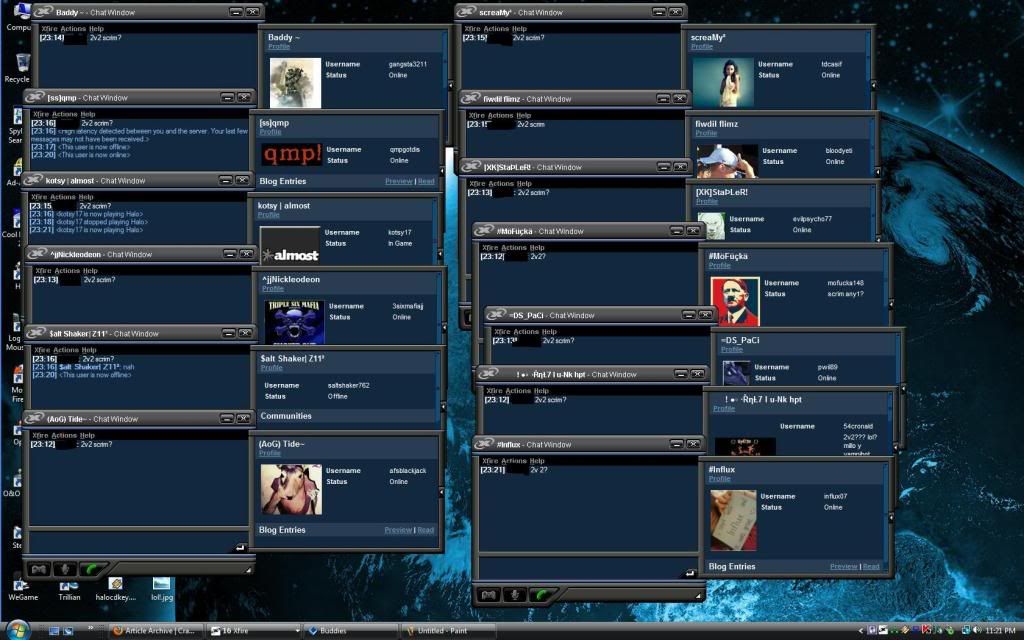Click the gamepad icon in Tide chat window
Screen dimensions: 1024x640
(x=39, y=569)
